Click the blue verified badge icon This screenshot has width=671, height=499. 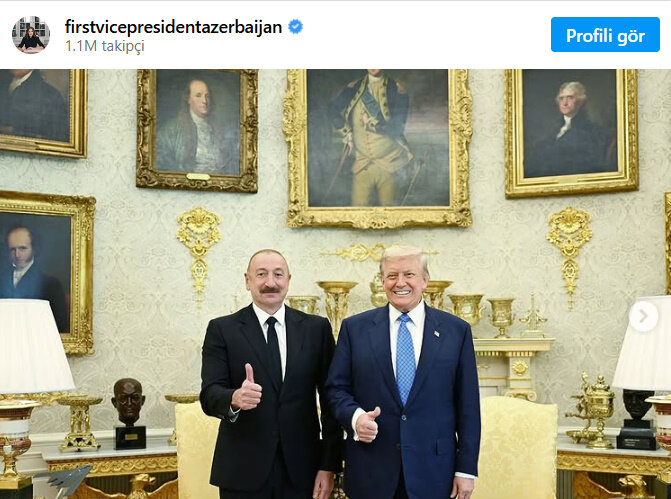[295, 27]
